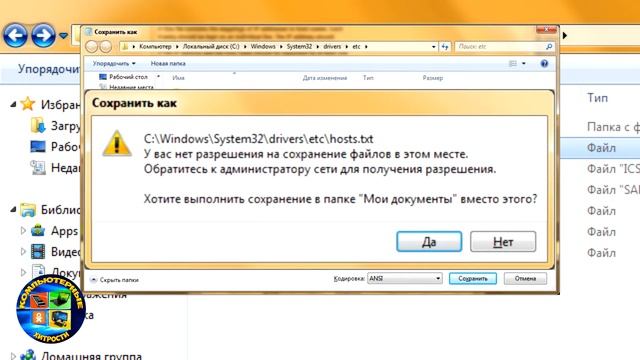Viewport: 640px width, 360px height.
Task: Click the save dialog's small Forward button
Action: coord(106,47)
